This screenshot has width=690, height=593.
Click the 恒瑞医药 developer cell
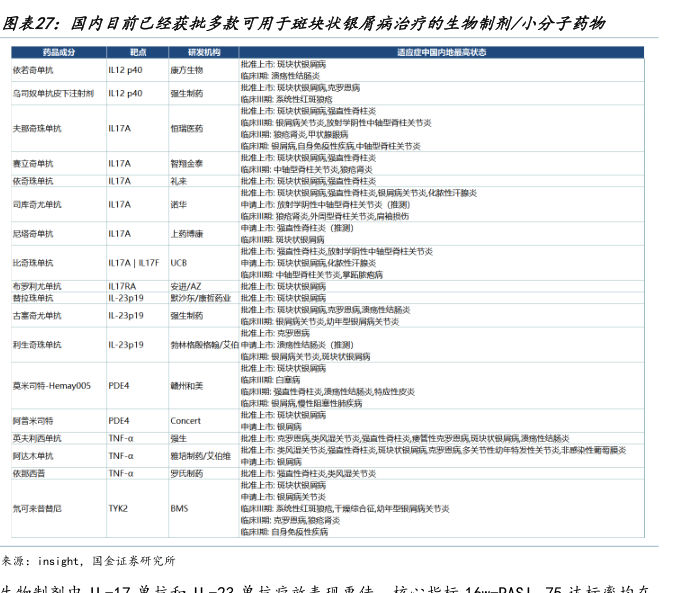coord(186,129)
